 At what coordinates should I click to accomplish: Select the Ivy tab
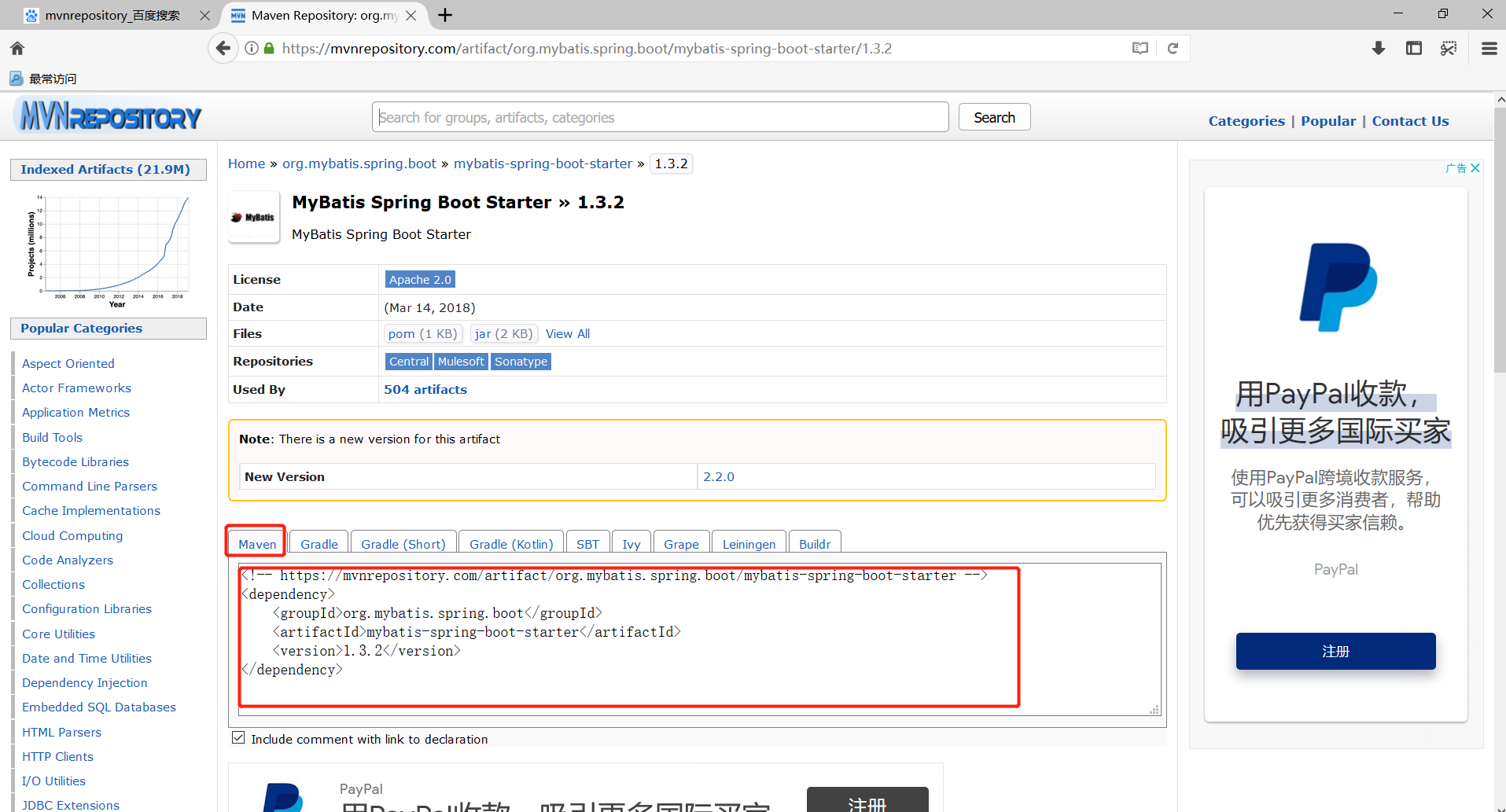point(631,544)
